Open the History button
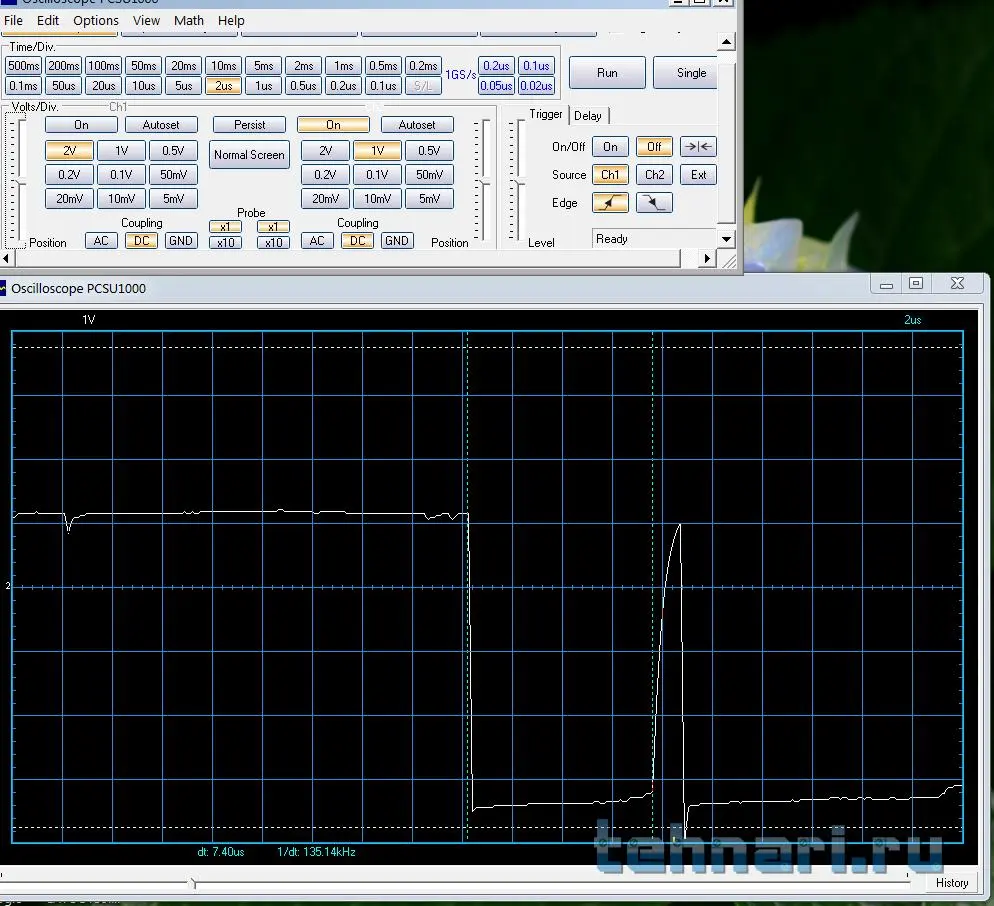The height and width of the screenshot is (906, 994). click(x=951, y=883)
